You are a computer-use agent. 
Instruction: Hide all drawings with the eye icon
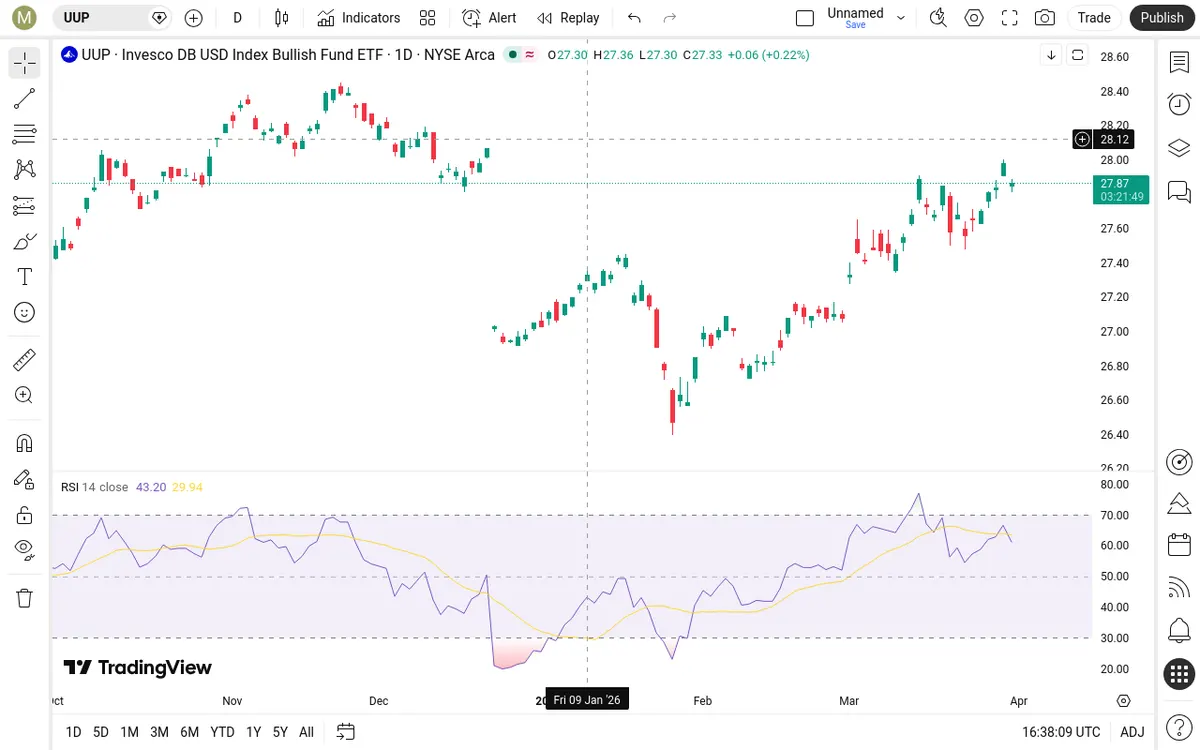25,548
